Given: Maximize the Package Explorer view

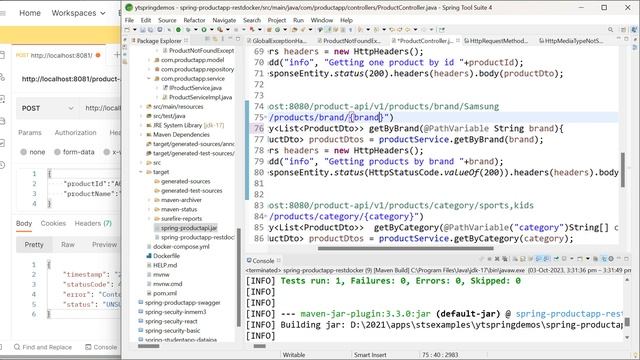Looking at the screenshot, I should click(x=238, y=38).
